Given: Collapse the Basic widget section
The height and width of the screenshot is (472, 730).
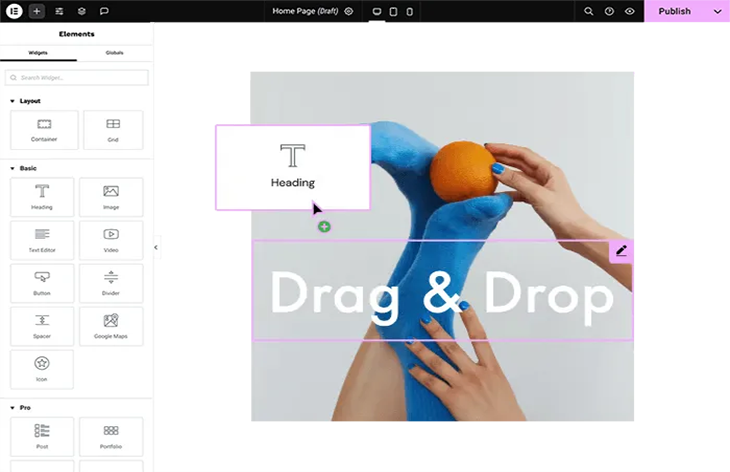Looking at the screenshot, I should [12, 168].
